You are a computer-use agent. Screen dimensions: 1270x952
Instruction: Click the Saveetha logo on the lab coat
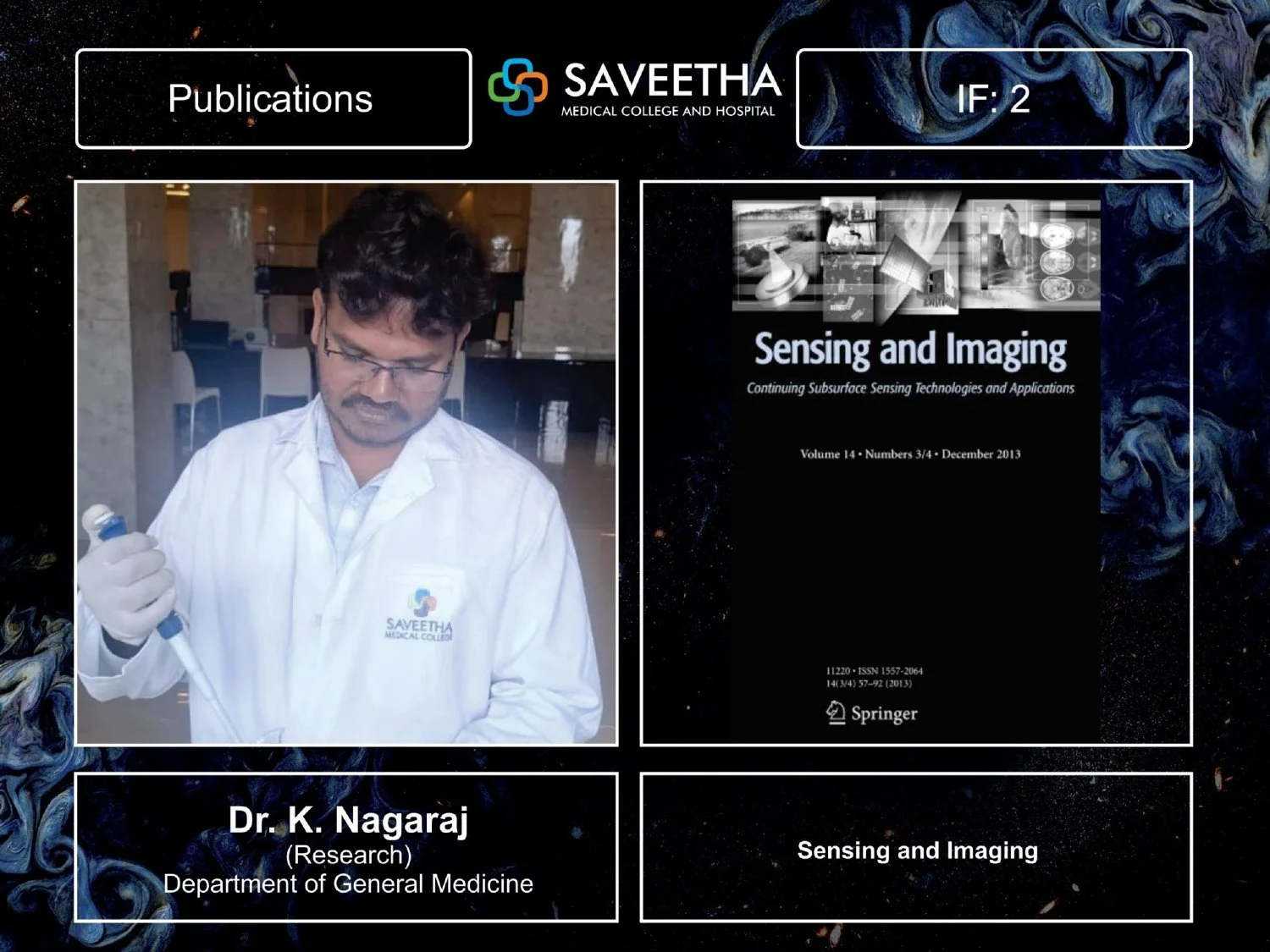click(x=420, y=615)
